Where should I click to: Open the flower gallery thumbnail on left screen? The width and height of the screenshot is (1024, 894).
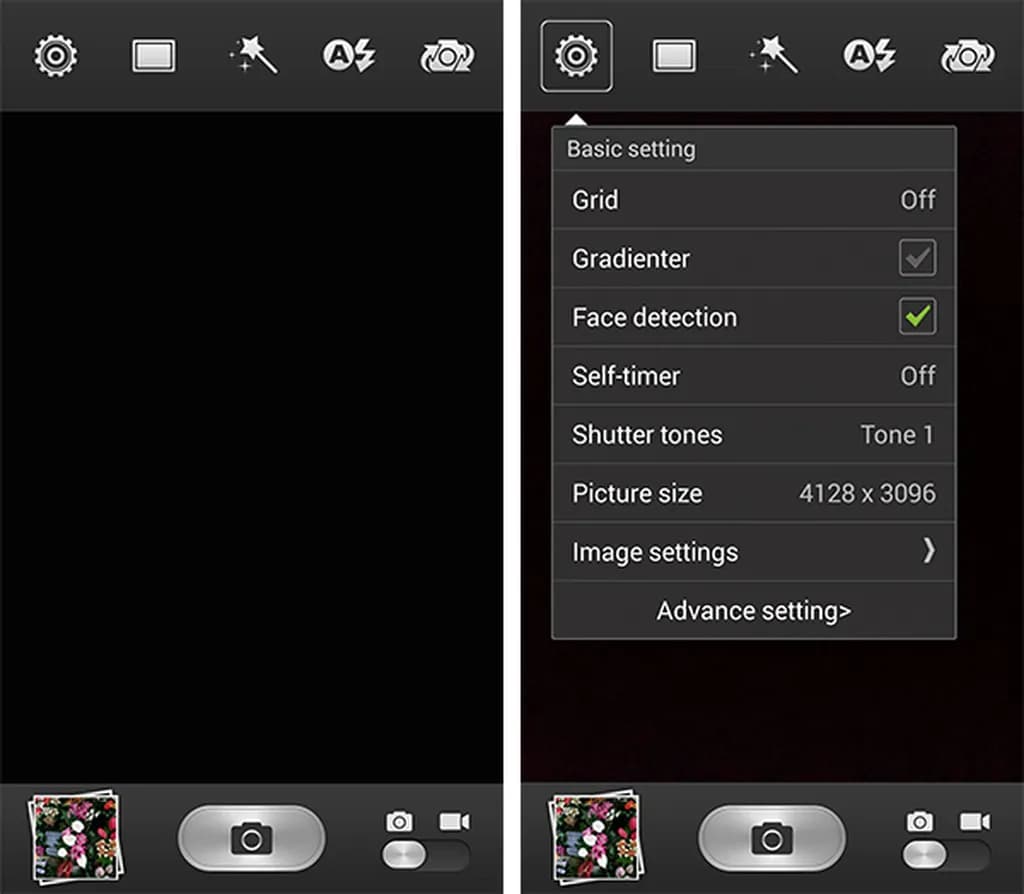click(x=75, y=837)
